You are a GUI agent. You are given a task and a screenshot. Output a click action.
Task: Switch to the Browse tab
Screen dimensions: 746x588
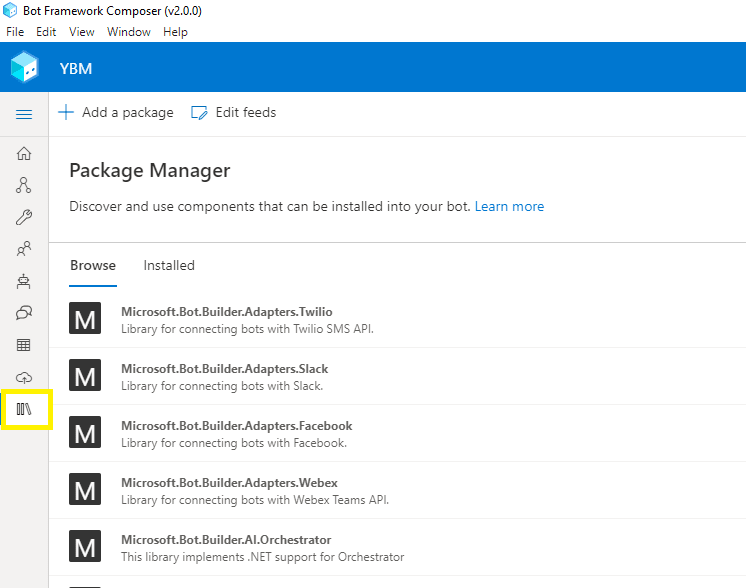[x=93, y=265]
